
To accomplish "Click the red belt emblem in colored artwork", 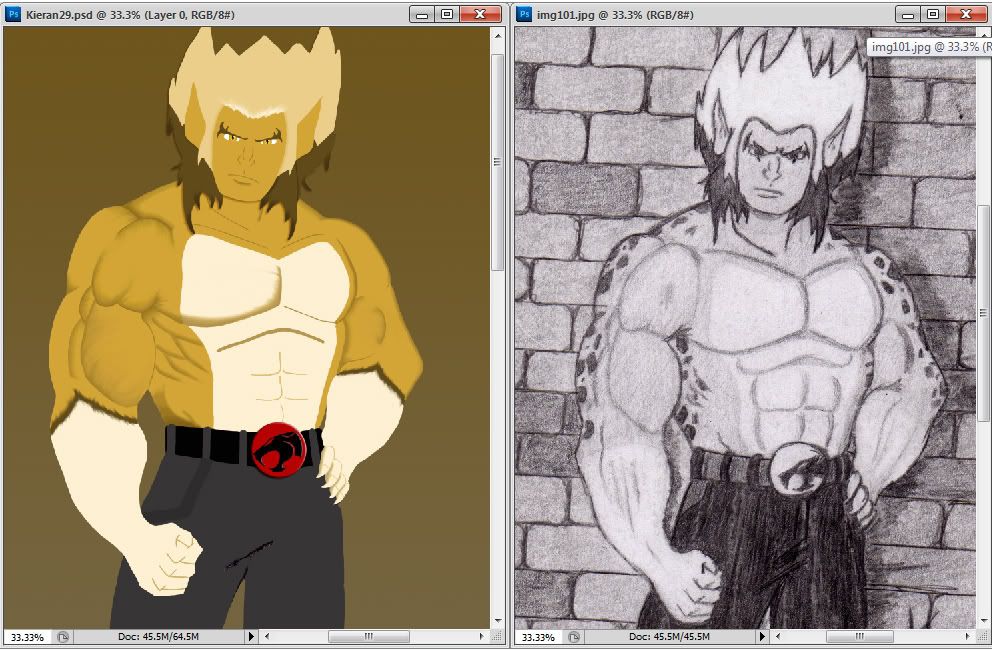I will 278,450.
